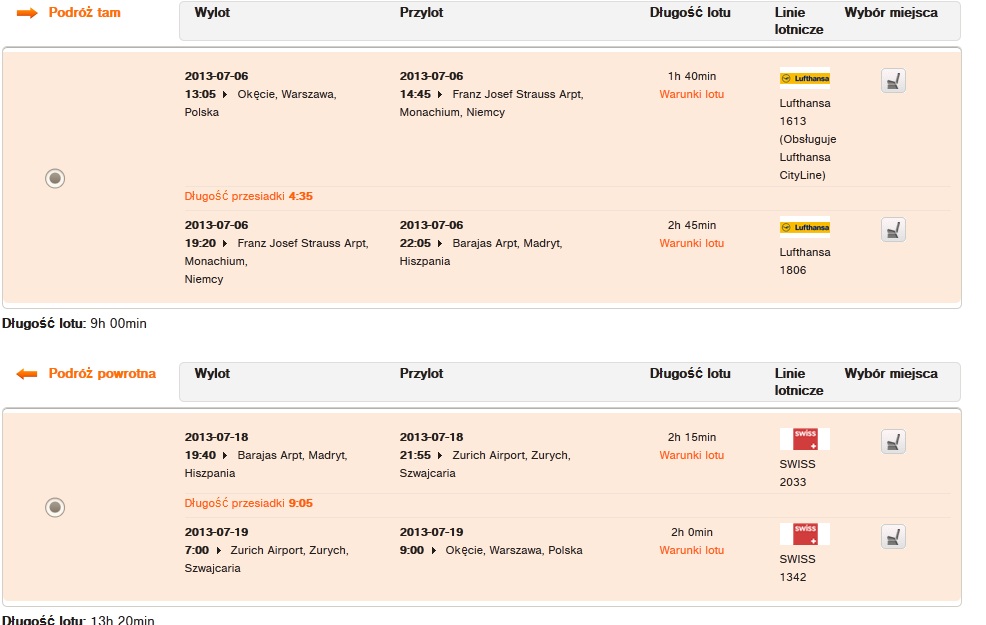This screenshot has width=986, height=625.
Task: Select the return SWISS itinerary radio button
Action: point(55,507)
